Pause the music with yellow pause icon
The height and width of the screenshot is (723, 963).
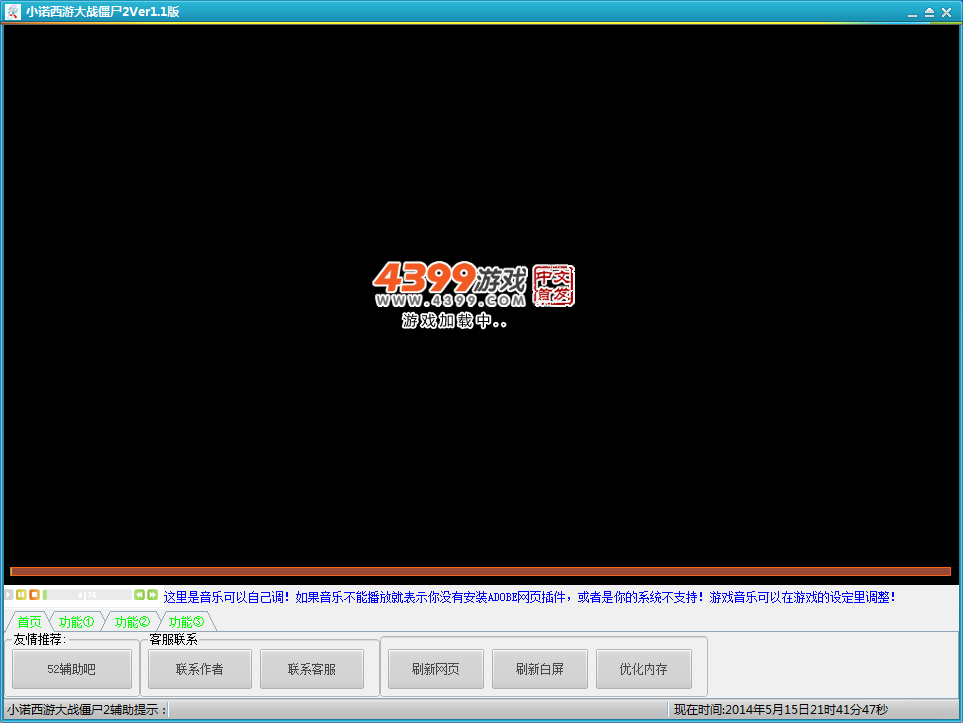[x=21, y=595]
